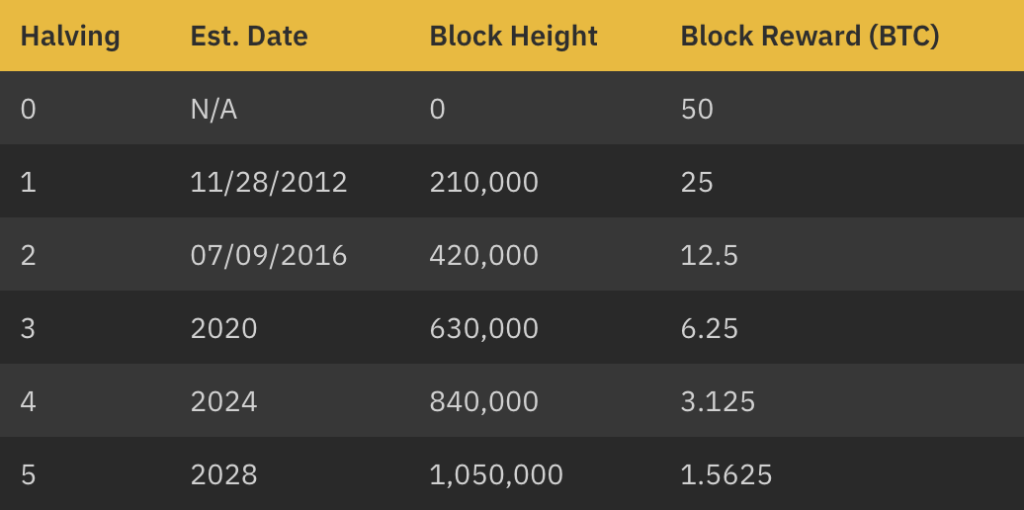Click the Block Reward (BTC) header
Screen dimensions: 1024x510
click(x=810, y=36)
